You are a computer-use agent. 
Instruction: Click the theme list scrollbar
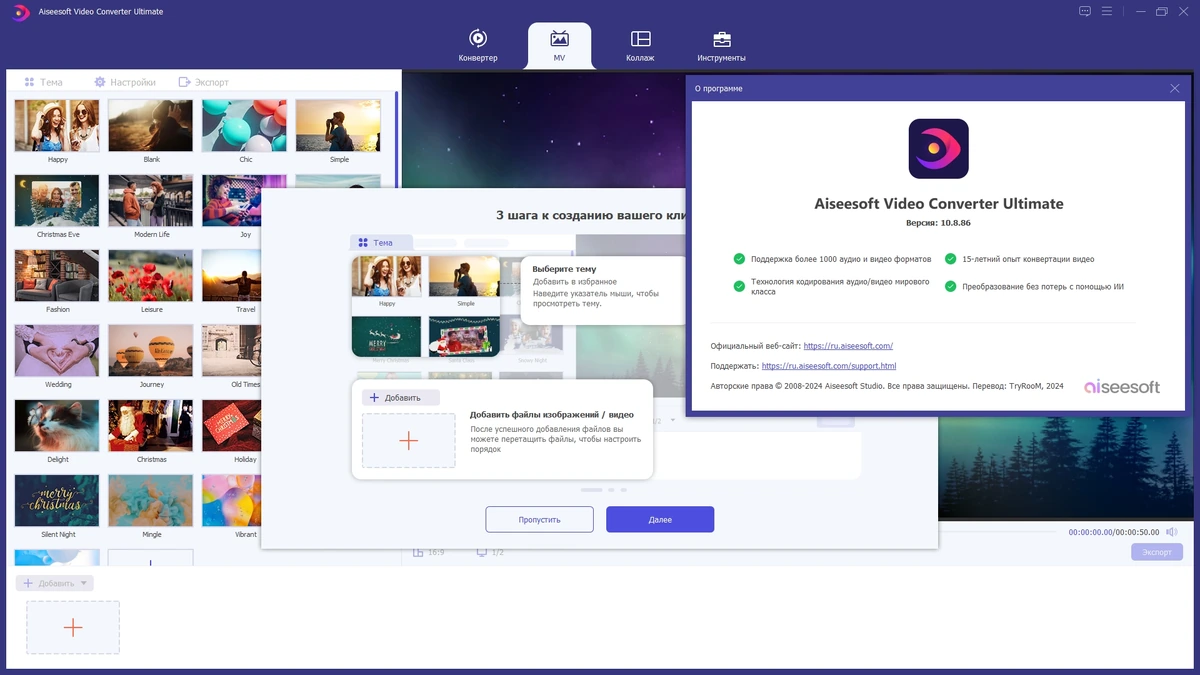click(396, 140)
